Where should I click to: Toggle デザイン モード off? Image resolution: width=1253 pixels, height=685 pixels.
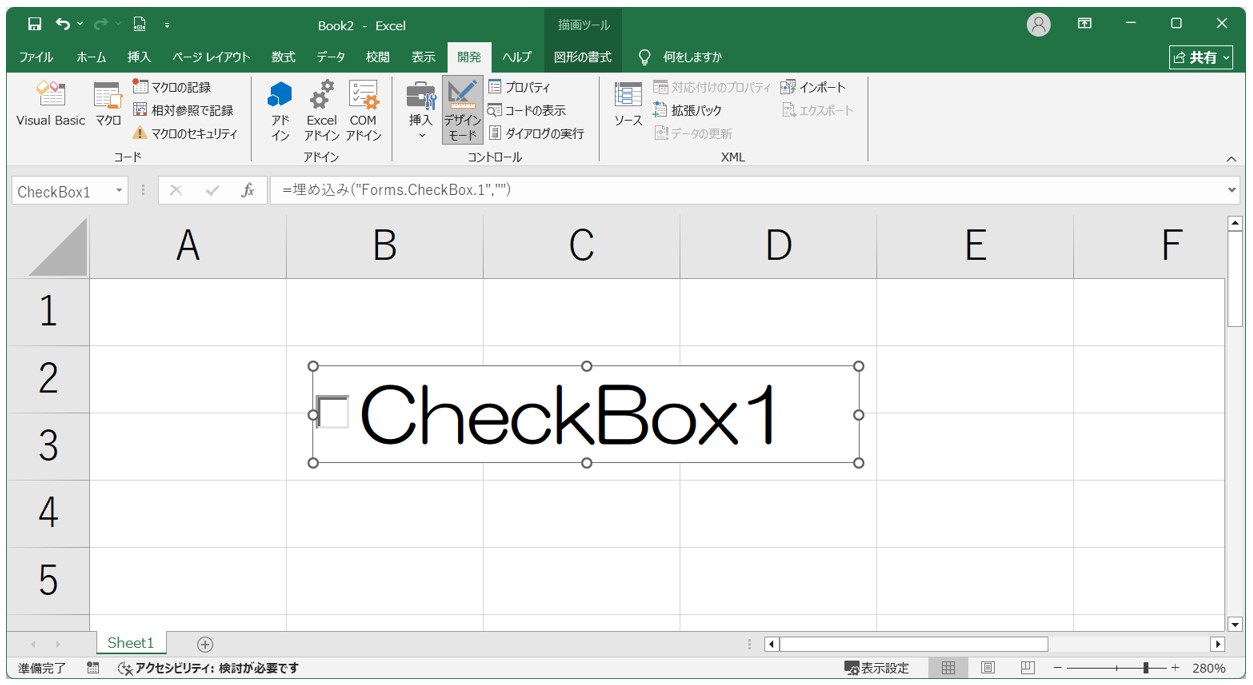pos(462,110)
